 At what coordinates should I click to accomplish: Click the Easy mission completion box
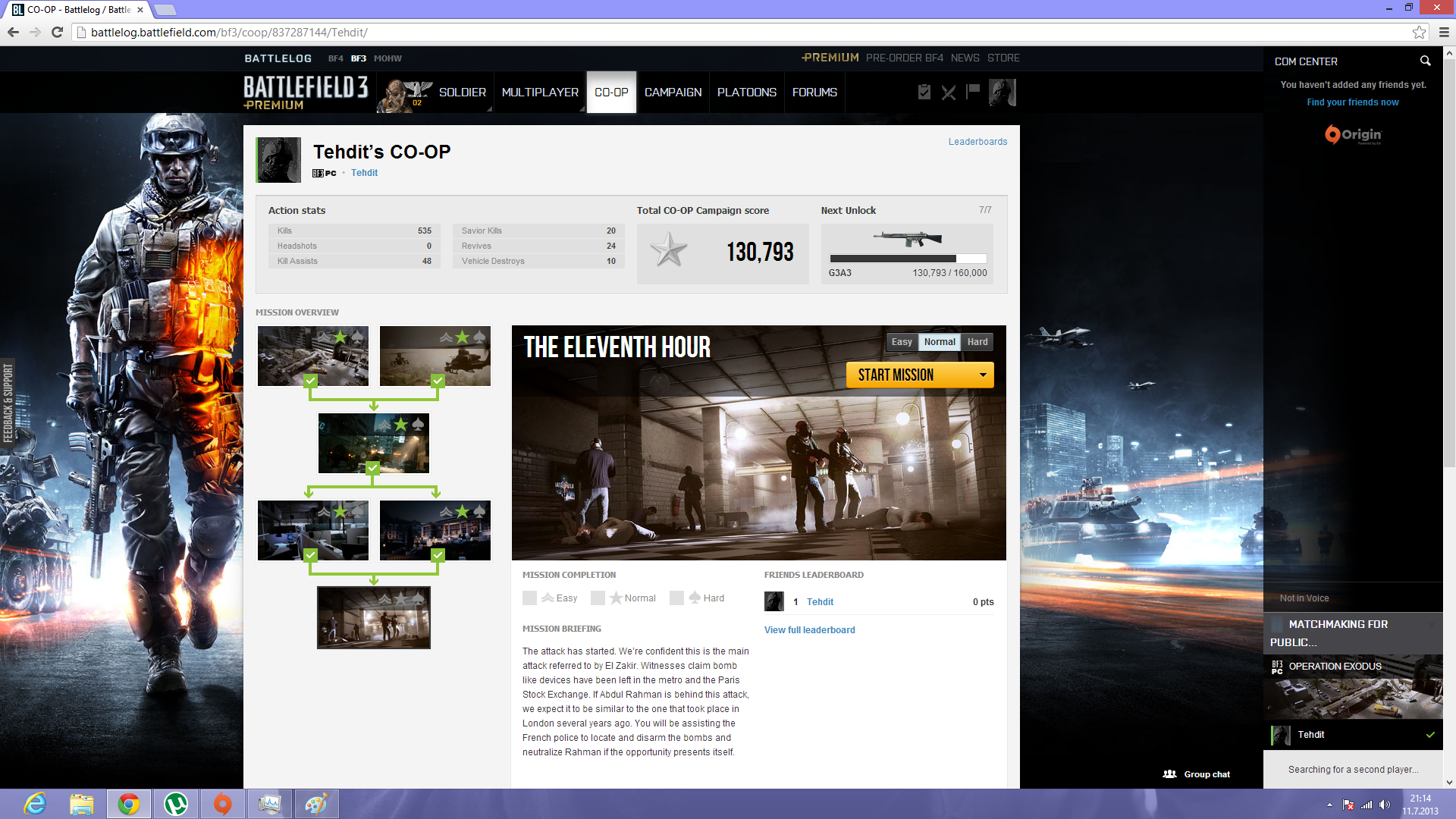click(529, 598)
